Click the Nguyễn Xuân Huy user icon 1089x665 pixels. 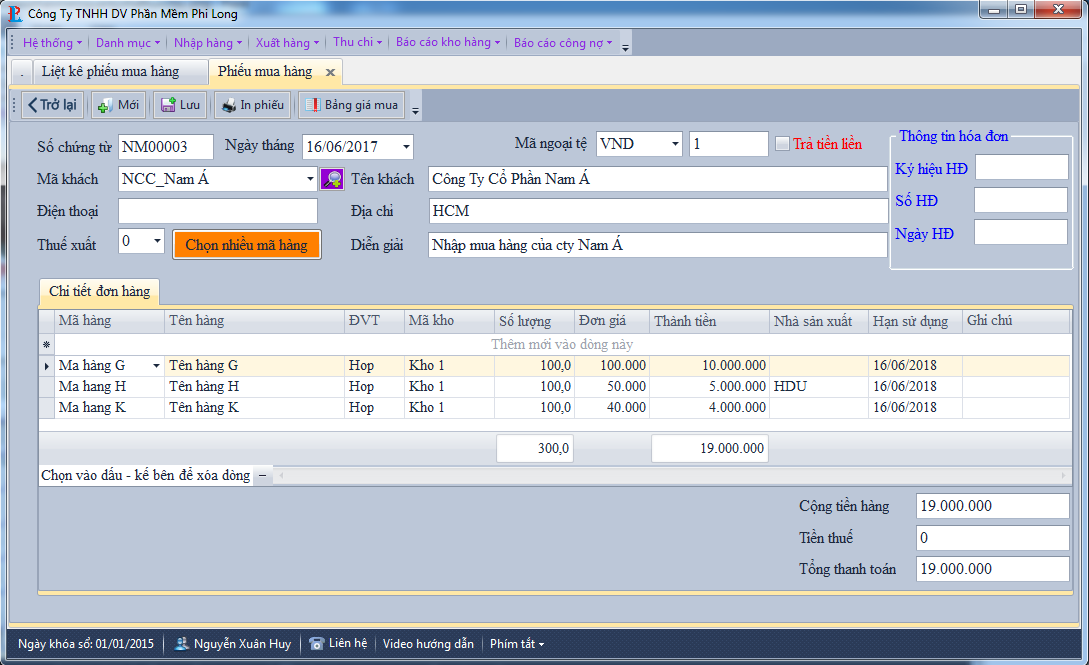181,643
